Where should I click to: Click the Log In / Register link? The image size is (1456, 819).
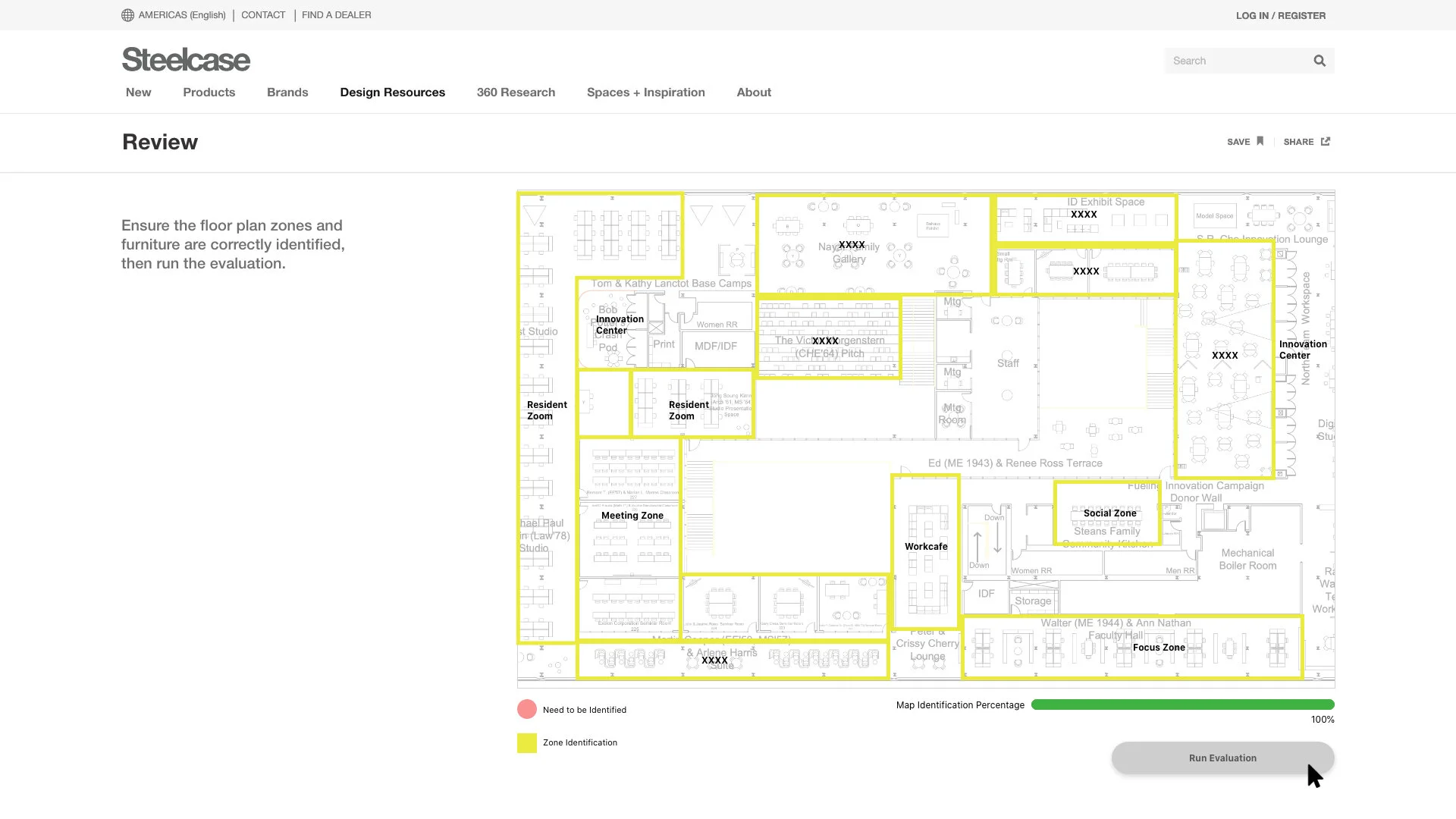pos(1280,15)
